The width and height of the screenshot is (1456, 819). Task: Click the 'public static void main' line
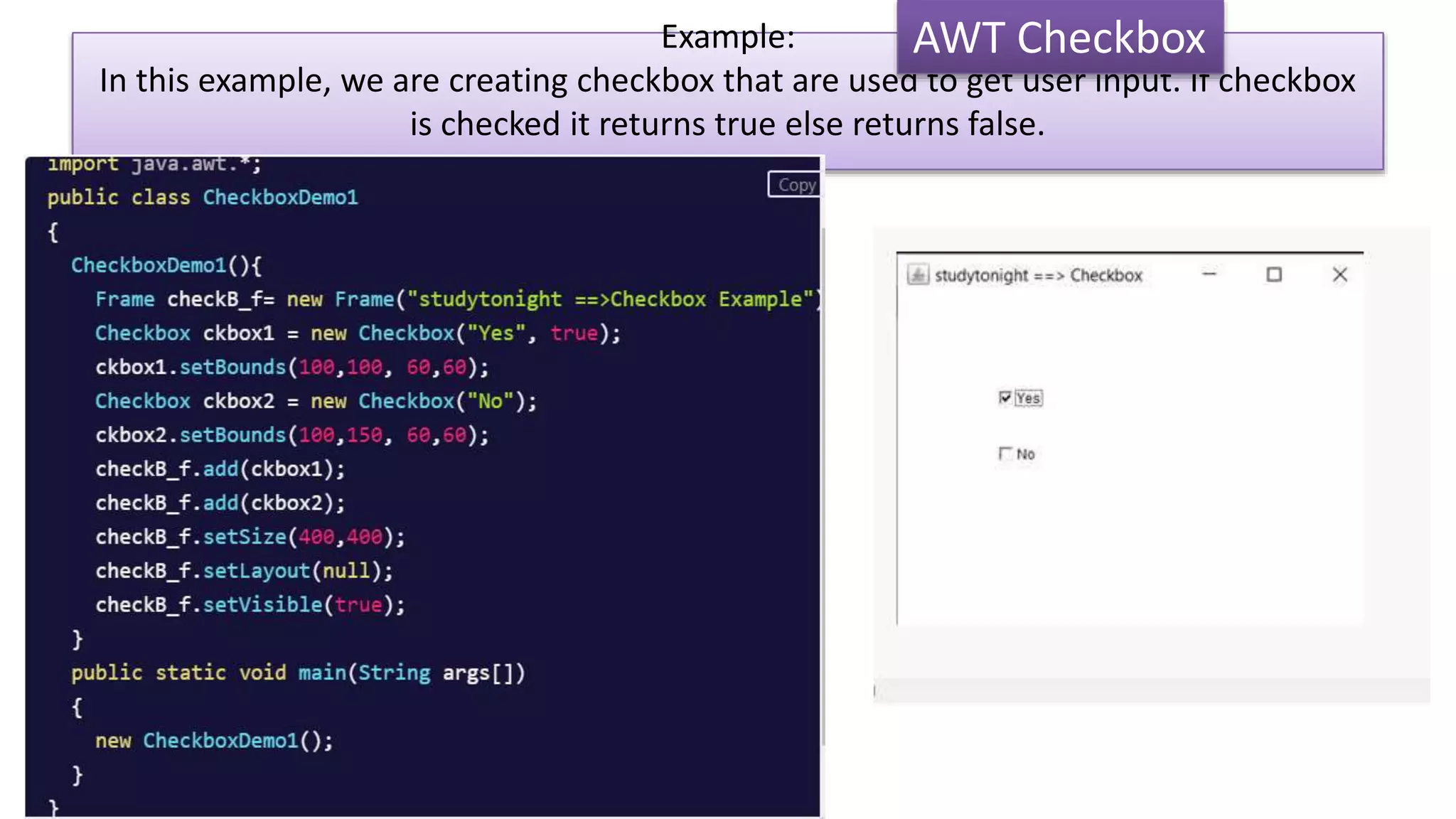click(298, 673)
